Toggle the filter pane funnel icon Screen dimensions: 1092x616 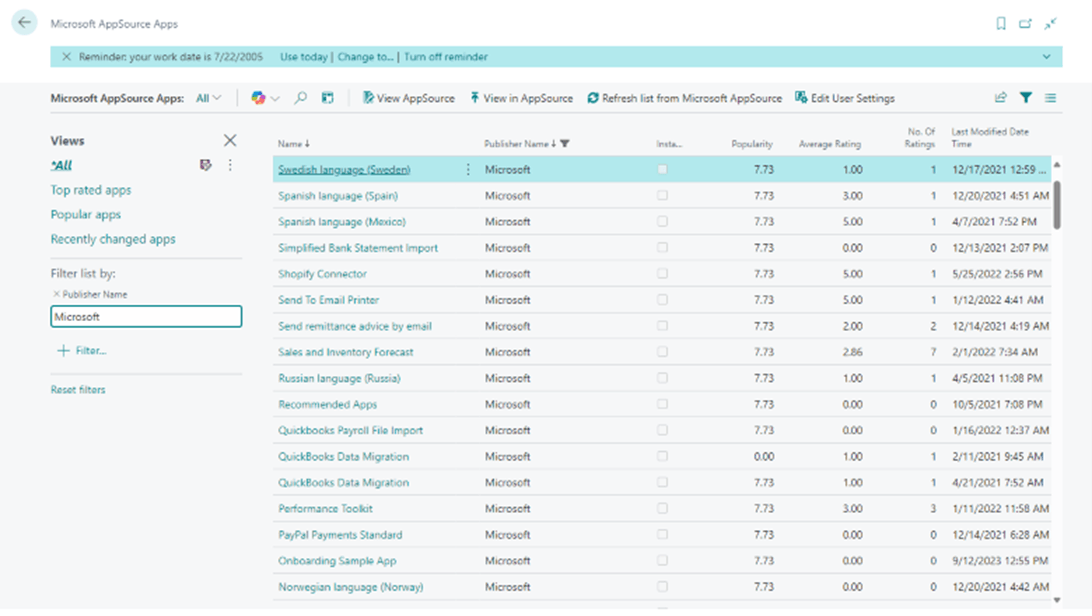point(1026,98)
